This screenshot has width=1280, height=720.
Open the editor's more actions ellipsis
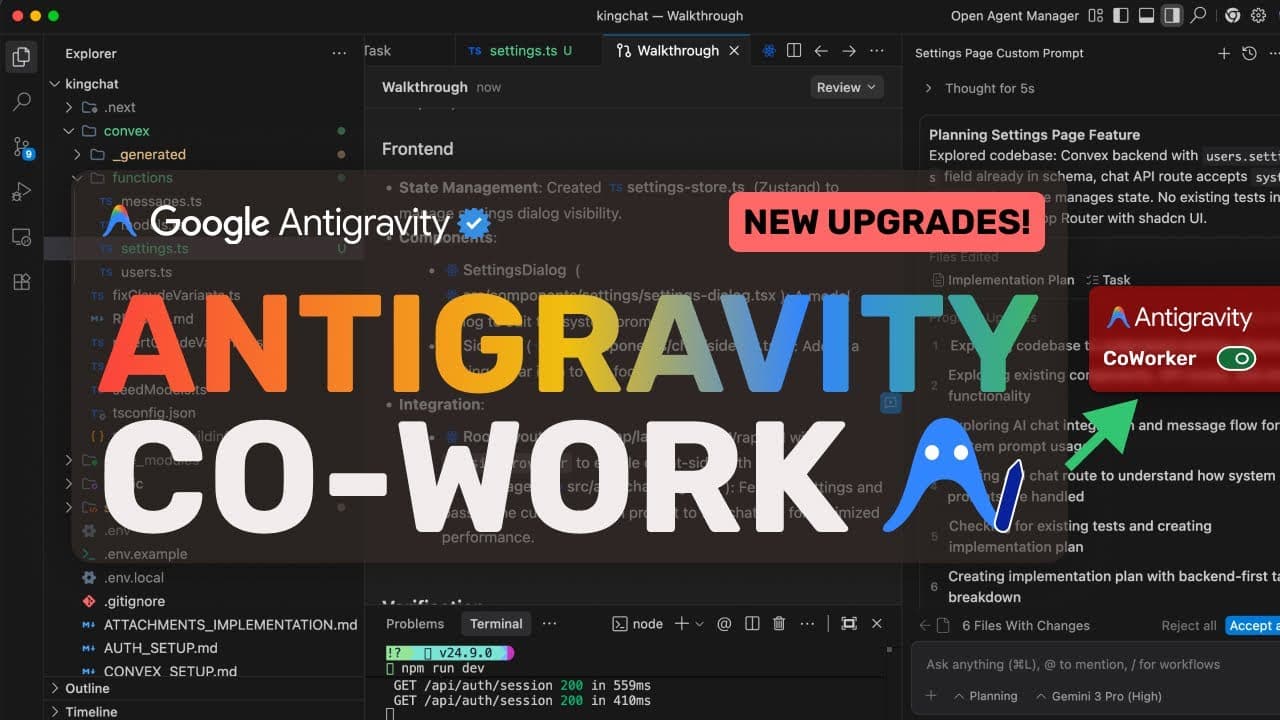(x=877, y=51)
